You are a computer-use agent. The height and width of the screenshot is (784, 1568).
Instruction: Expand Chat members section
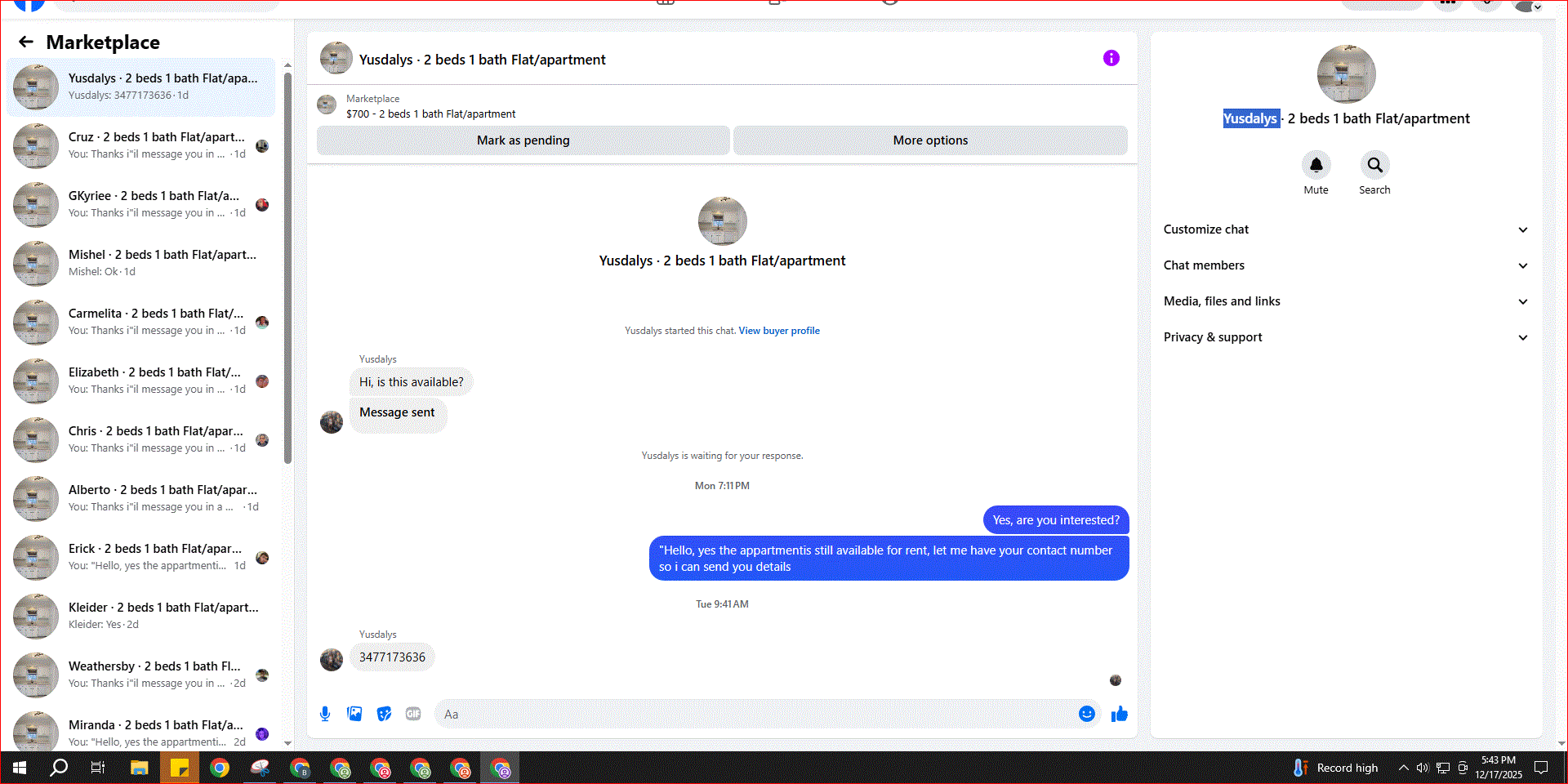[x=1346, y=265]
